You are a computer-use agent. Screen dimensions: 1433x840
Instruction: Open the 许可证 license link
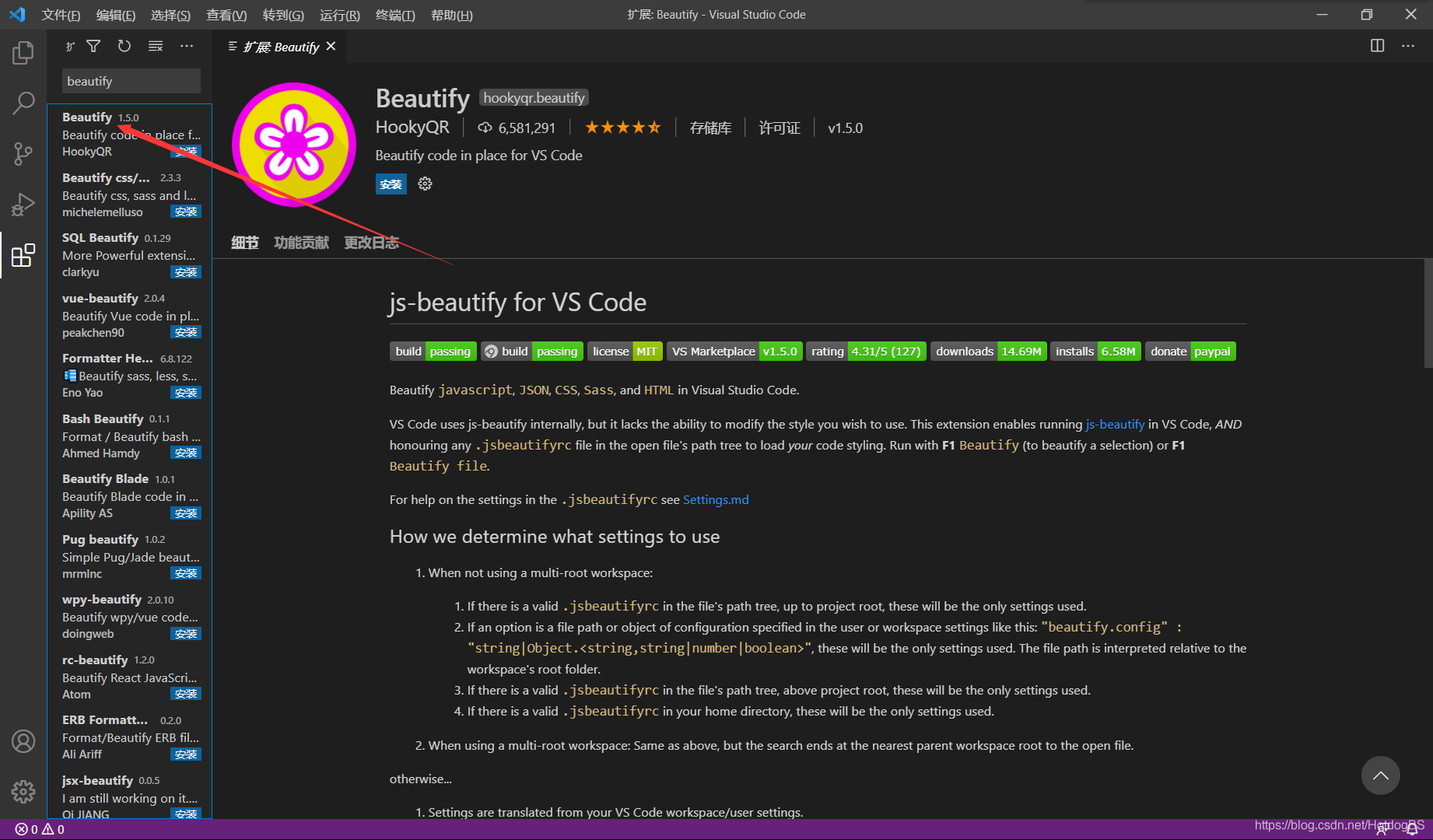point(780,128)
